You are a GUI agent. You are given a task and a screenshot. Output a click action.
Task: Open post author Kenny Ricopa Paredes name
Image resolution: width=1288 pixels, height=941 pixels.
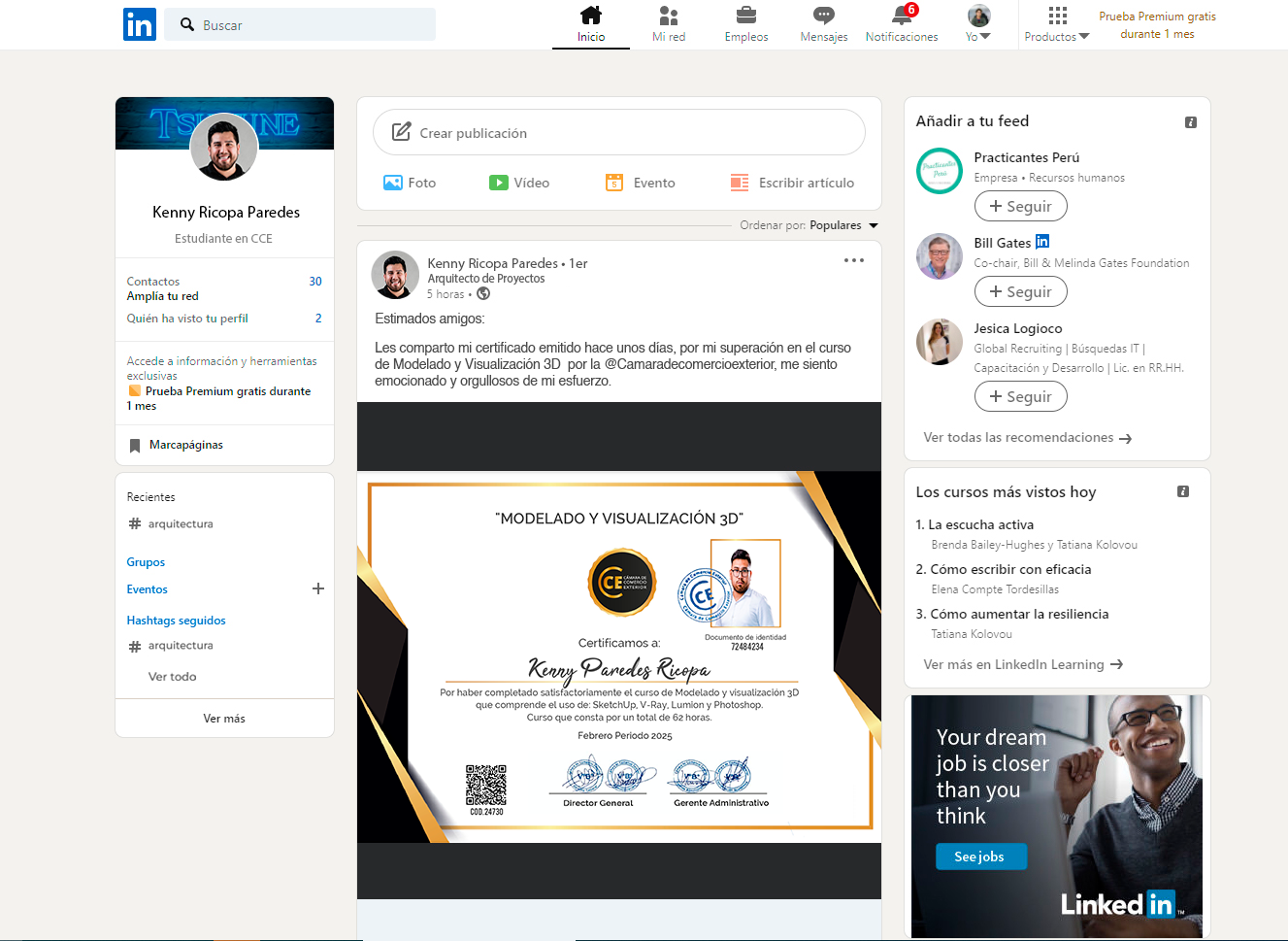493,263
